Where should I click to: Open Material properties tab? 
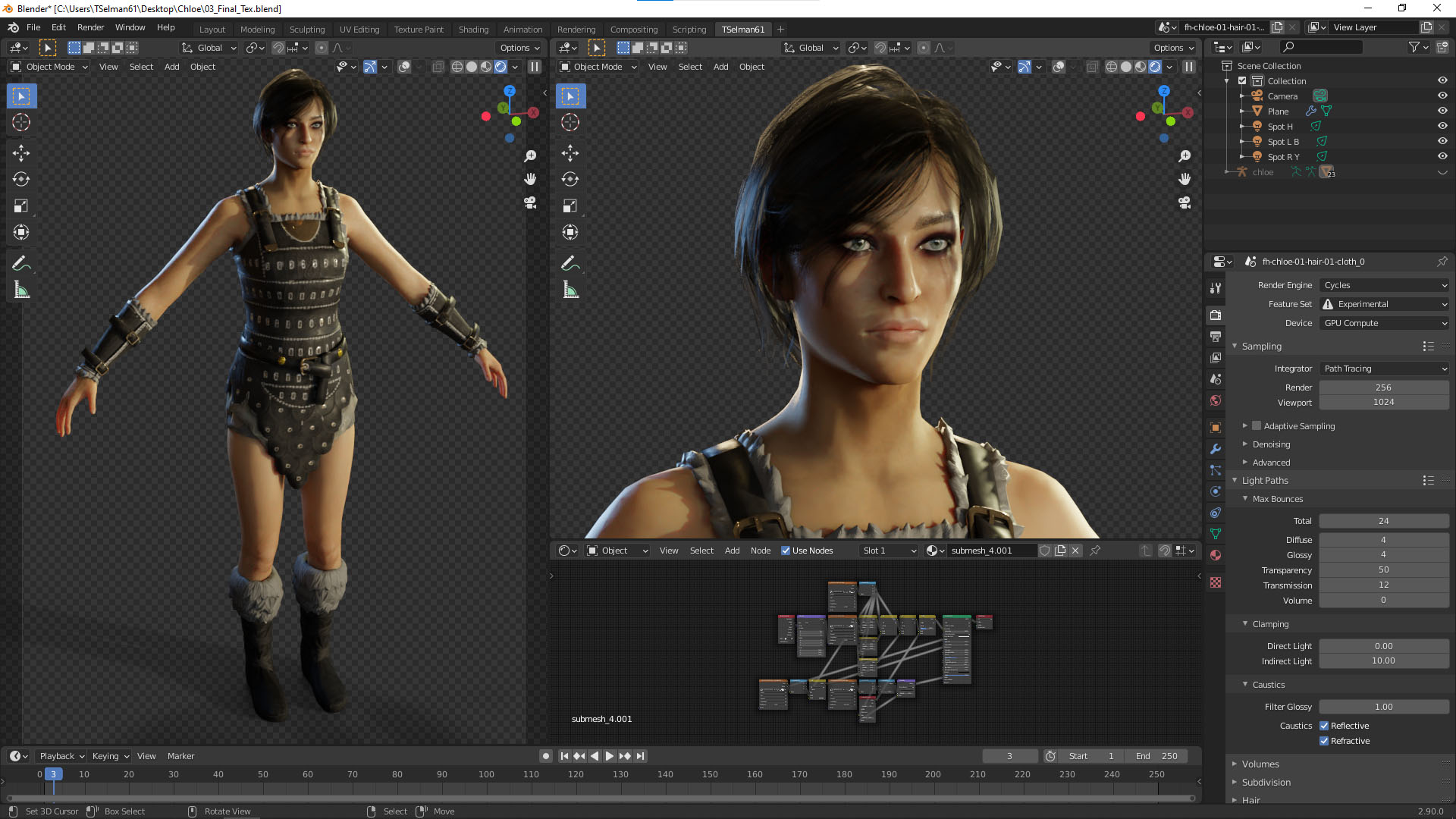tap(1216, 555)
